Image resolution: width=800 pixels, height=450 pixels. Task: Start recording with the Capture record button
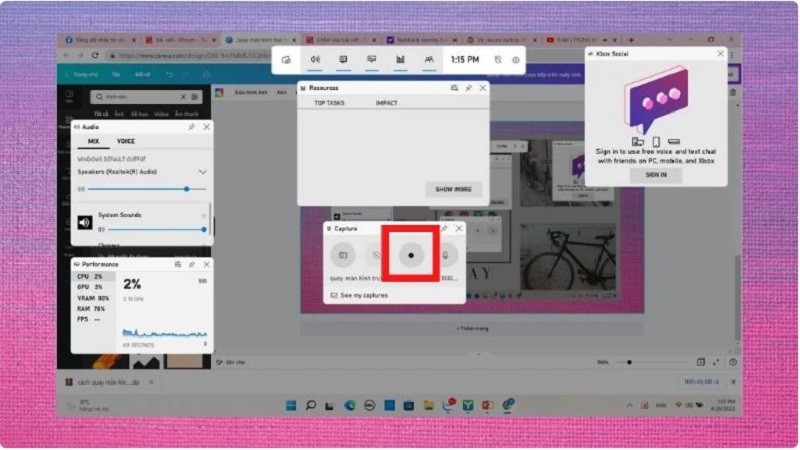410,256
